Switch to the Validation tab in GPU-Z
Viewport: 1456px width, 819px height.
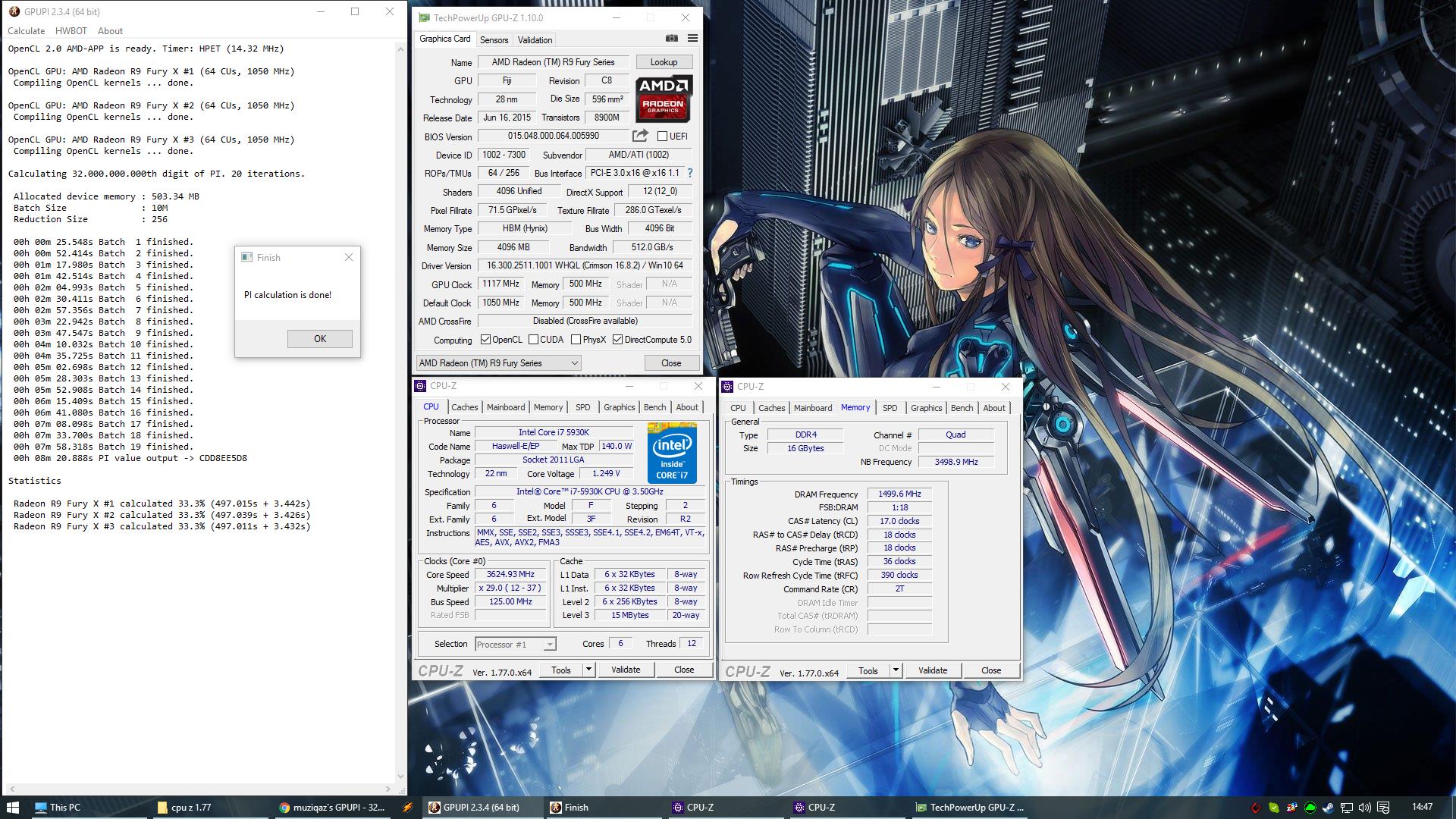pyautogui.click(x=535, y=40)
